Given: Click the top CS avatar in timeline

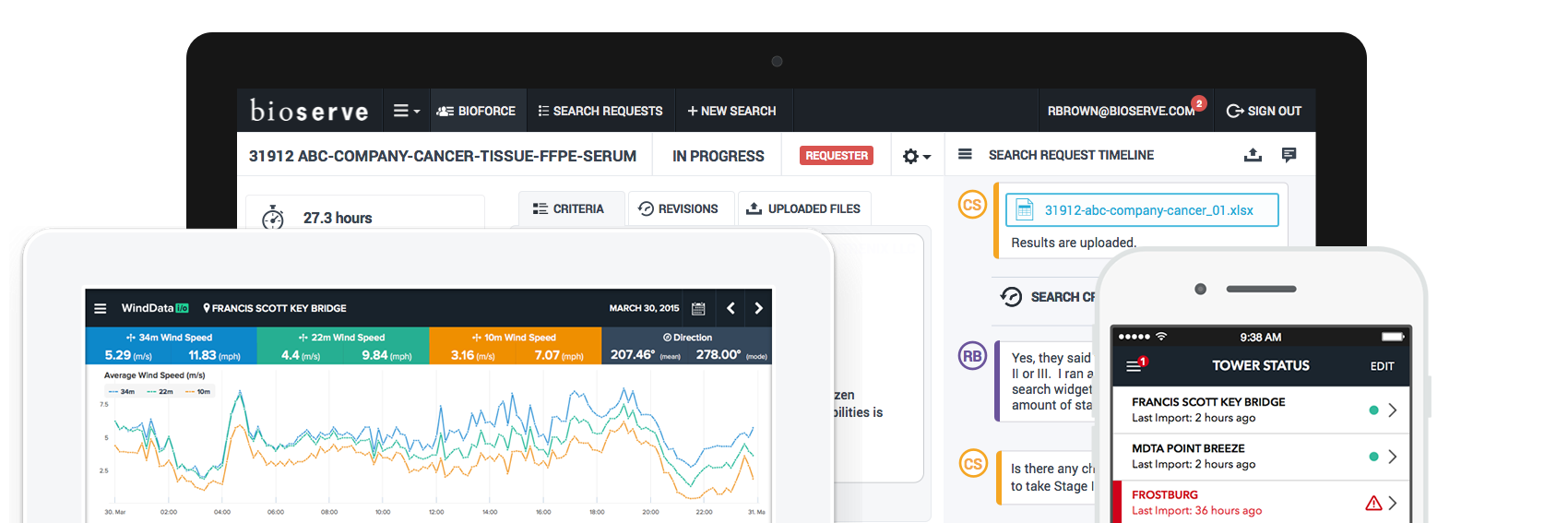Looking at the screenshot, I should click(972, 205).
